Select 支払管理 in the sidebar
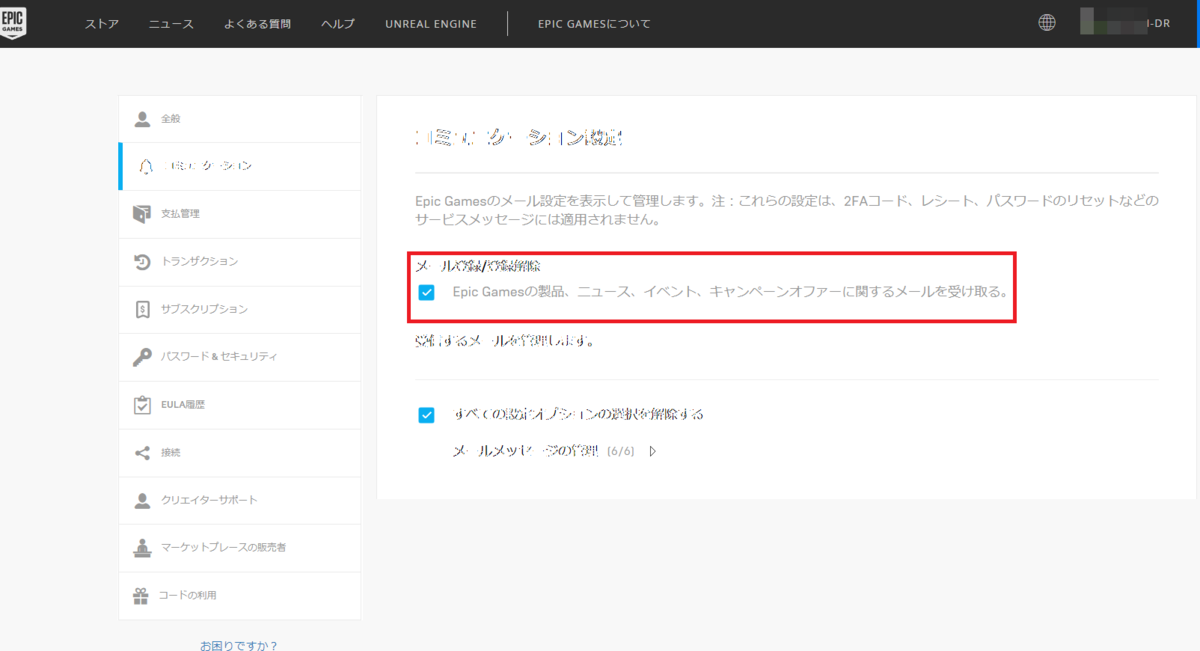1200x651 pixels. (240, 214)
